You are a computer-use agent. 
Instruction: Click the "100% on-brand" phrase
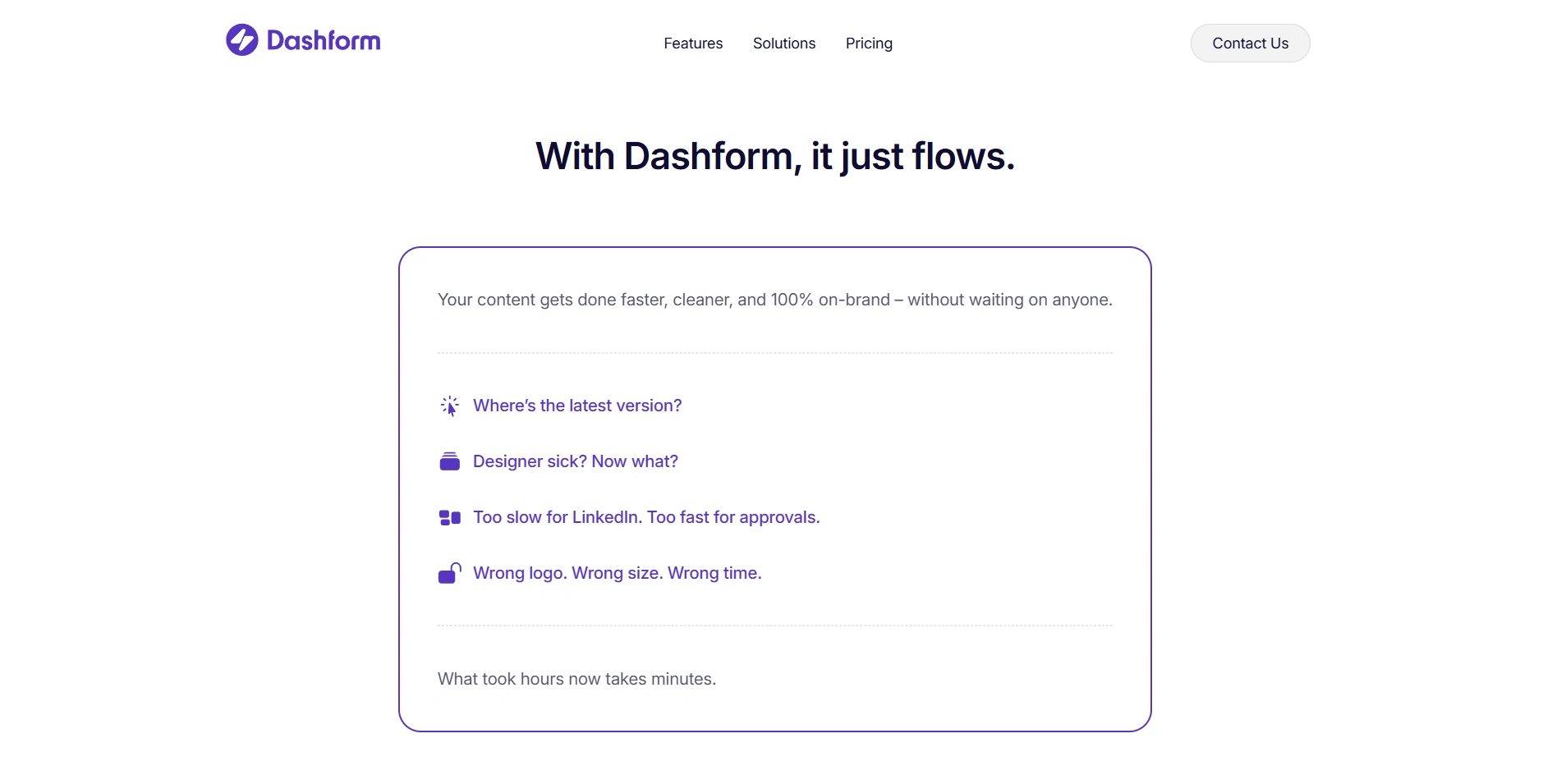(830, 300)
